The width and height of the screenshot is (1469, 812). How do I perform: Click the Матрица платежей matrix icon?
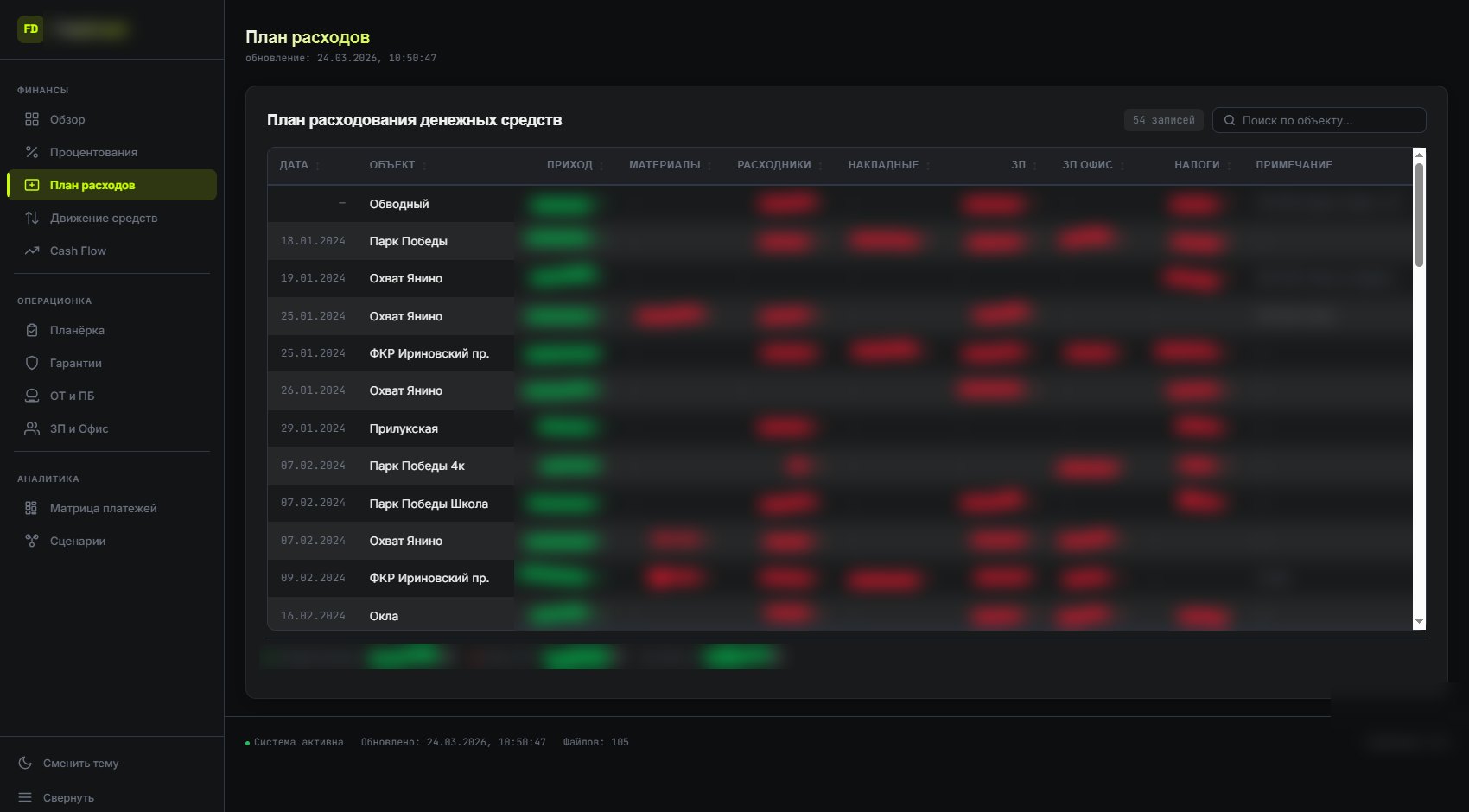[32, 508]
